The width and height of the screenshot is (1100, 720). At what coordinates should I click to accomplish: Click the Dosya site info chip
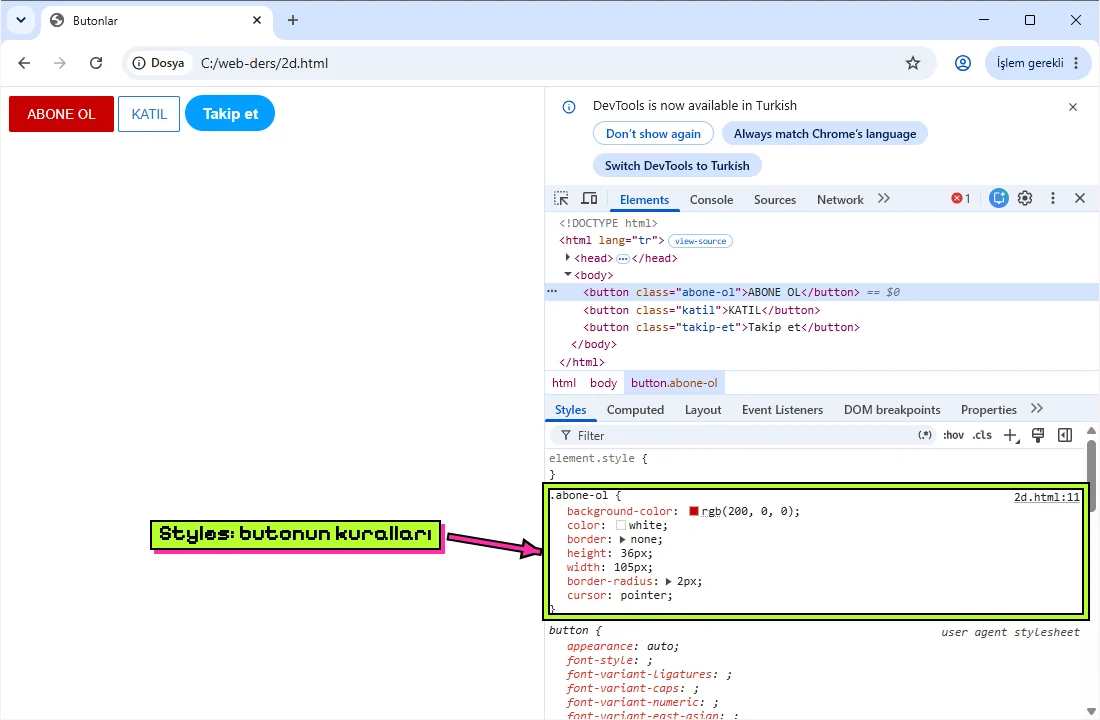click(x=159, y=63)
